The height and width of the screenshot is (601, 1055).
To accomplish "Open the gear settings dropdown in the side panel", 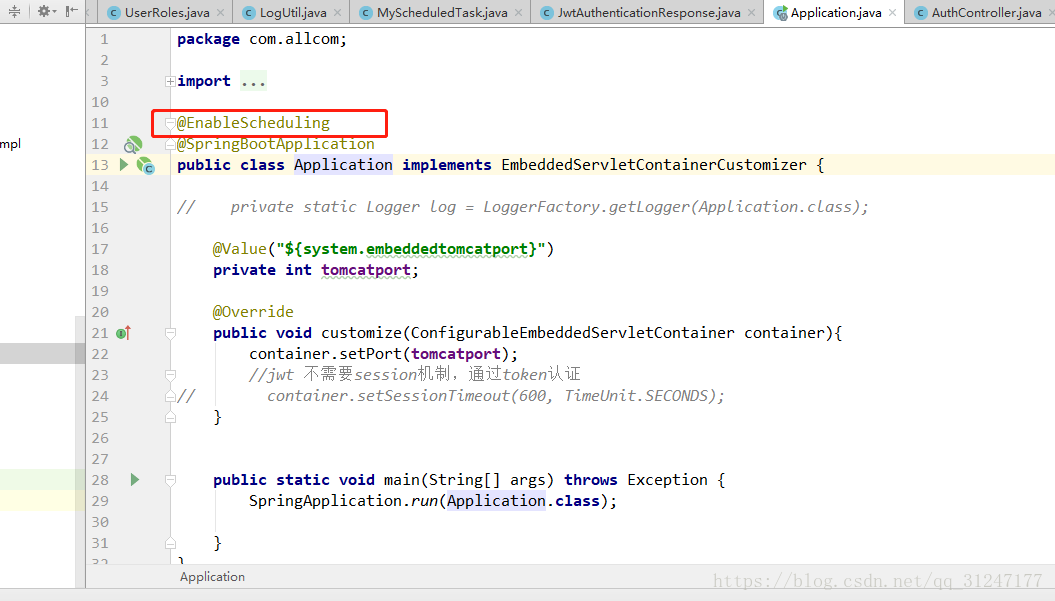I will (46, 11).
